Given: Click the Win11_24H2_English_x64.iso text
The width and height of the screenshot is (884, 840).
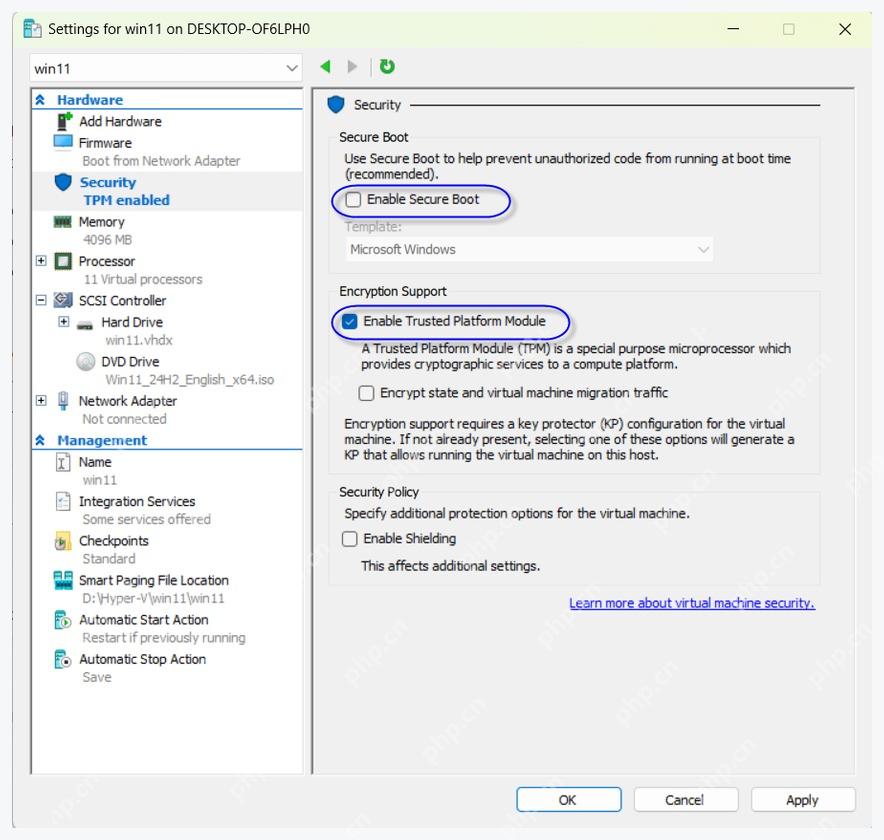Looking at the screenshot, I should (x=189, y=380).
